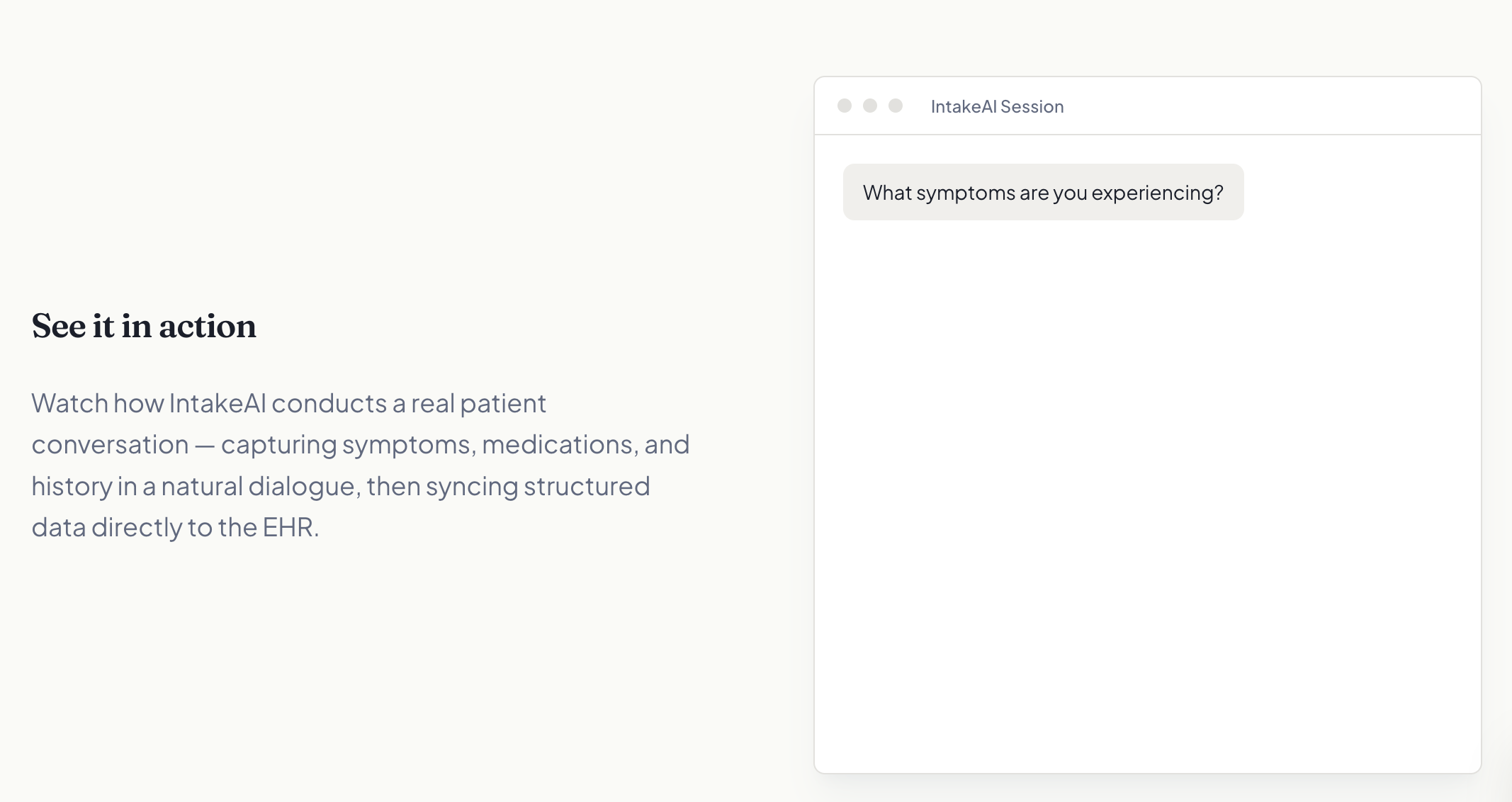Viewport: 1512px width, 802px height.
Task: Click the word "conversation" in the description
Action: click(x=110, y=444)
